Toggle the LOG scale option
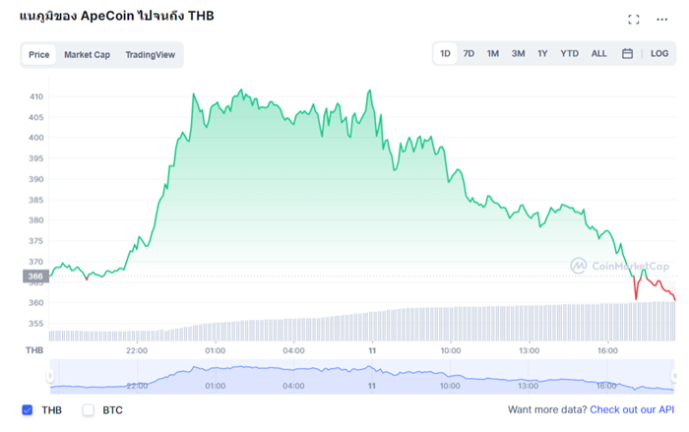689x432 pixels. tap(659, 54)
